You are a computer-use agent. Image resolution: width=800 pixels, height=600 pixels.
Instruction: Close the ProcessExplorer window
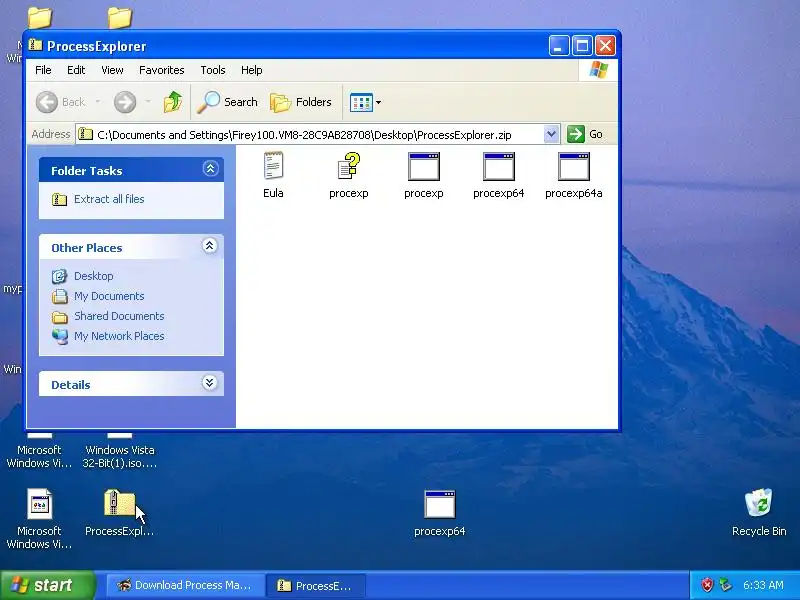(606, 46)
